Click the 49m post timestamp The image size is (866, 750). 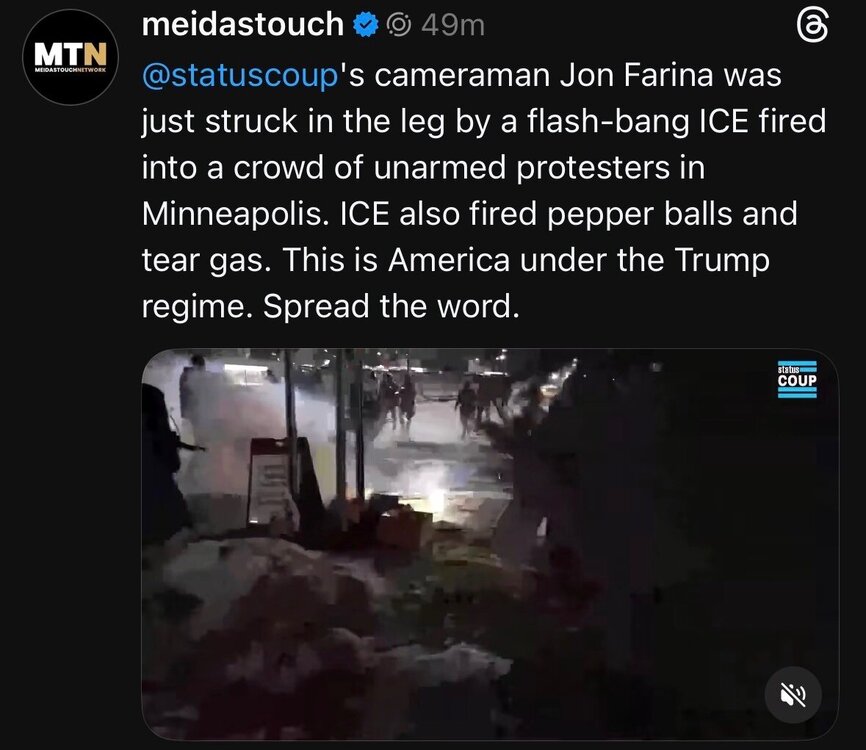[453, 25]
